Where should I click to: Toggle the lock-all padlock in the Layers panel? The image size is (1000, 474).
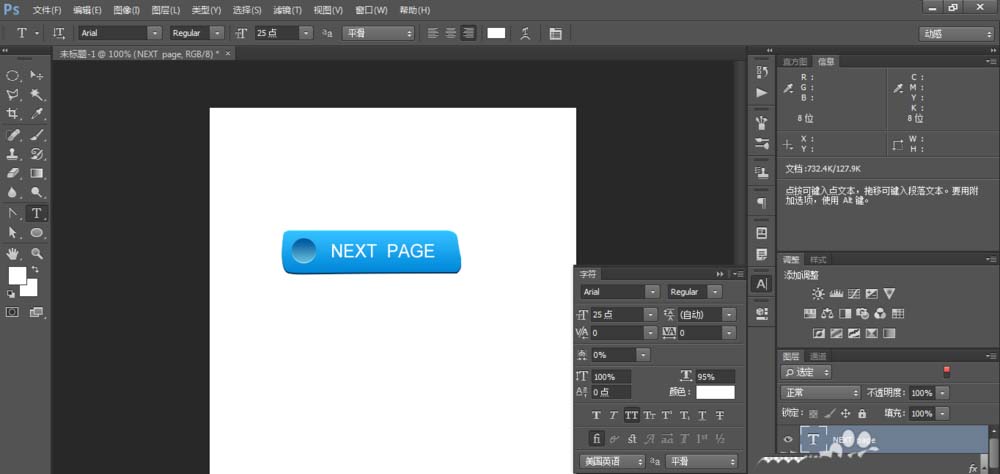pyautogui.click(x=862, y=413)
